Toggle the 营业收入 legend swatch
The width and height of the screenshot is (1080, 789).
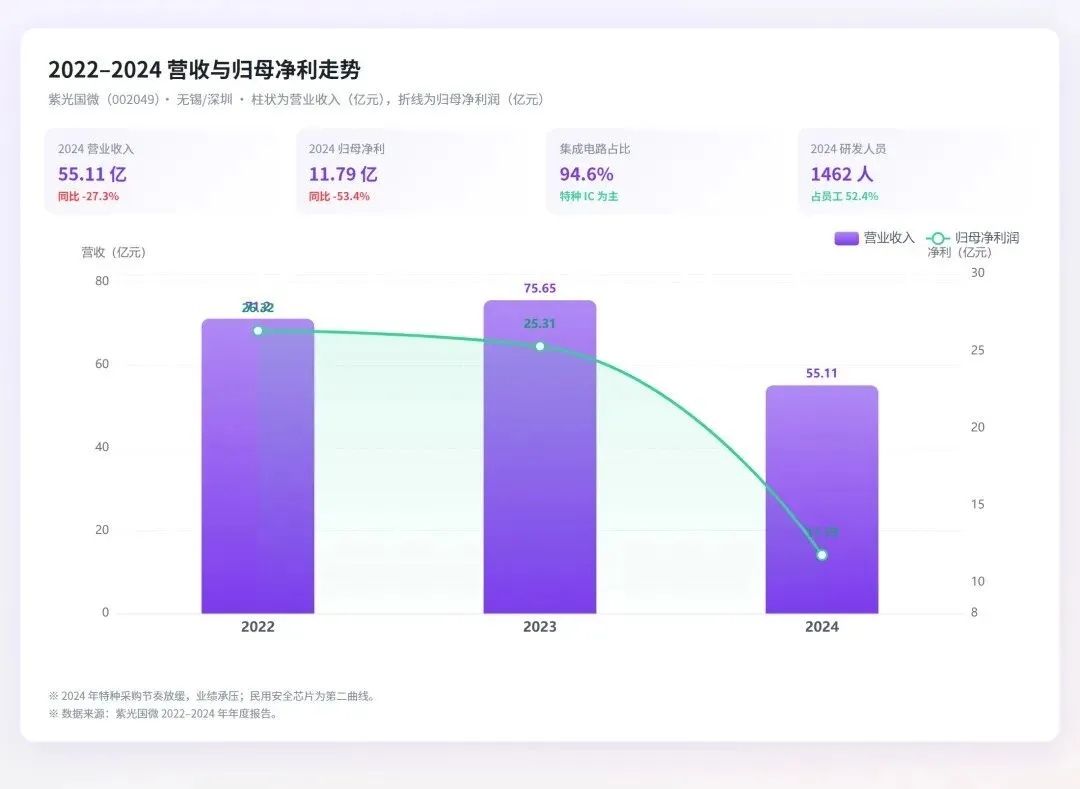(846, 238)
